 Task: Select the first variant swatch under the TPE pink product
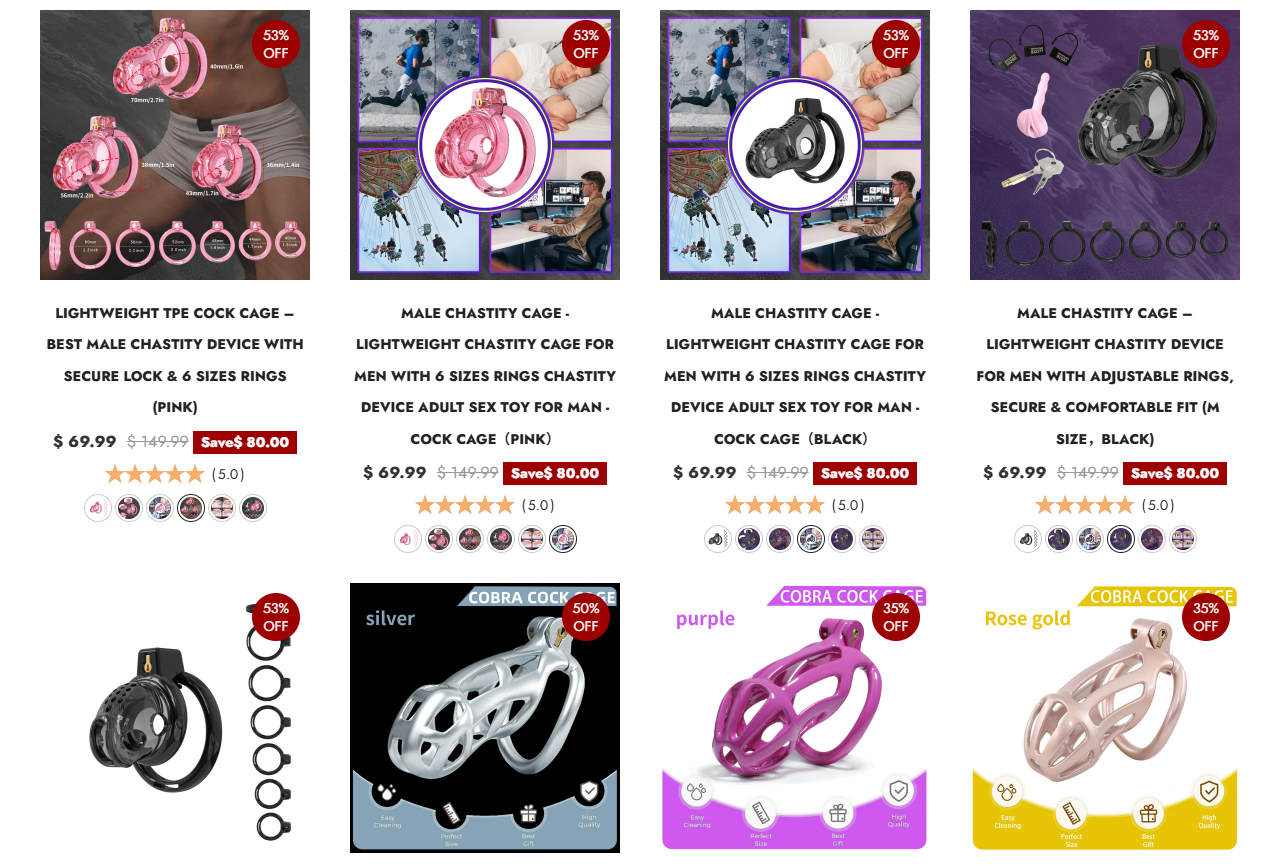coord(98,508)
